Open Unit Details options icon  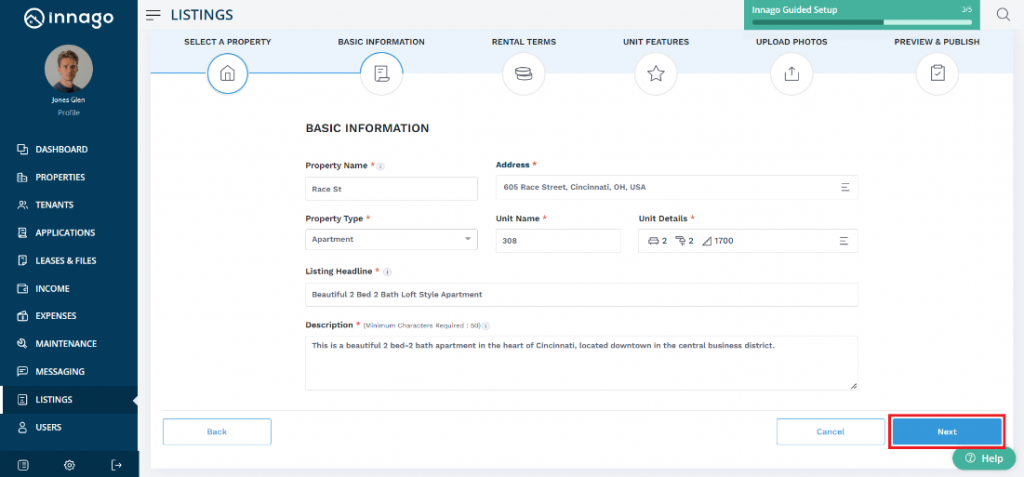844,241
